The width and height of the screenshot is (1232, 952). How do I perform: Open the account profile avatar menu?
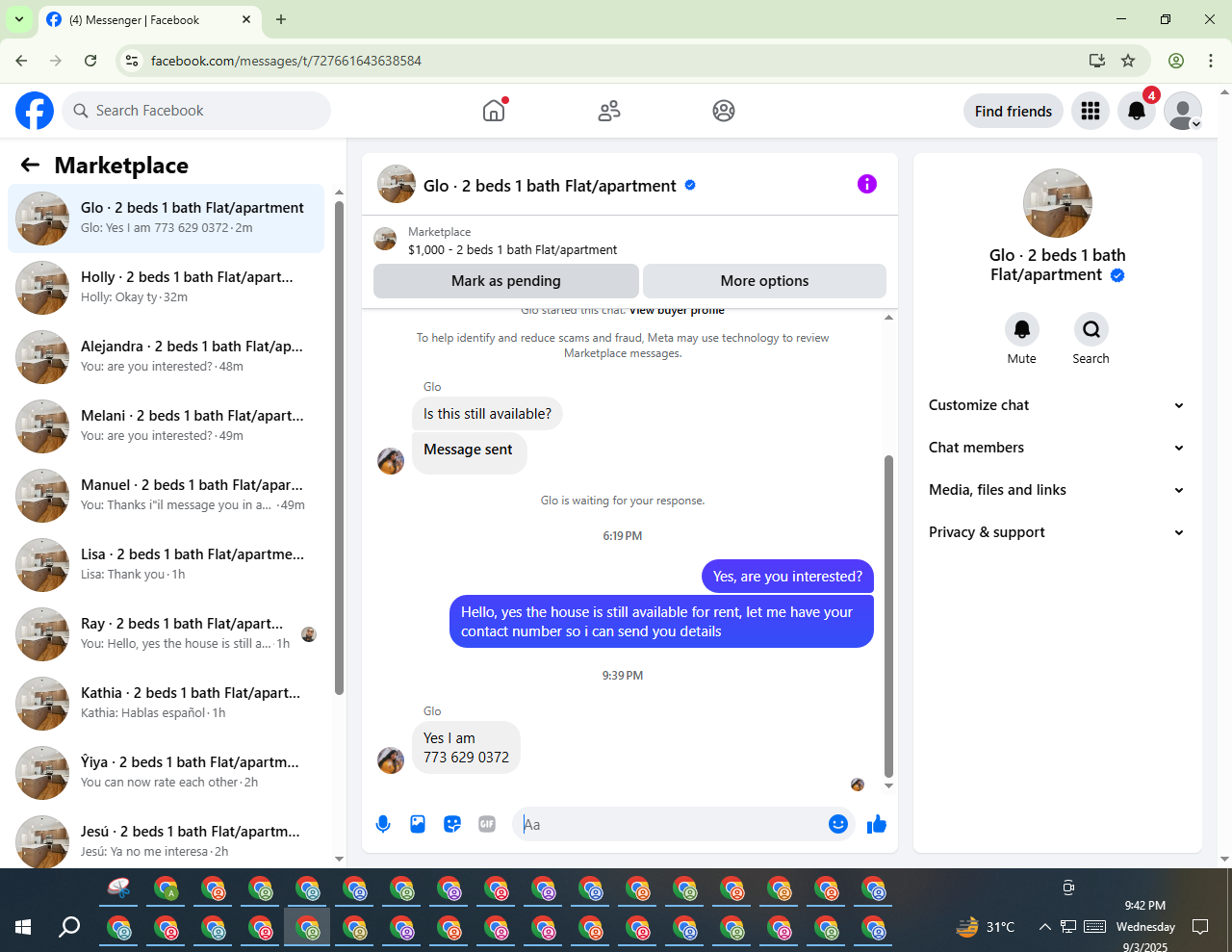[1183, 111]
